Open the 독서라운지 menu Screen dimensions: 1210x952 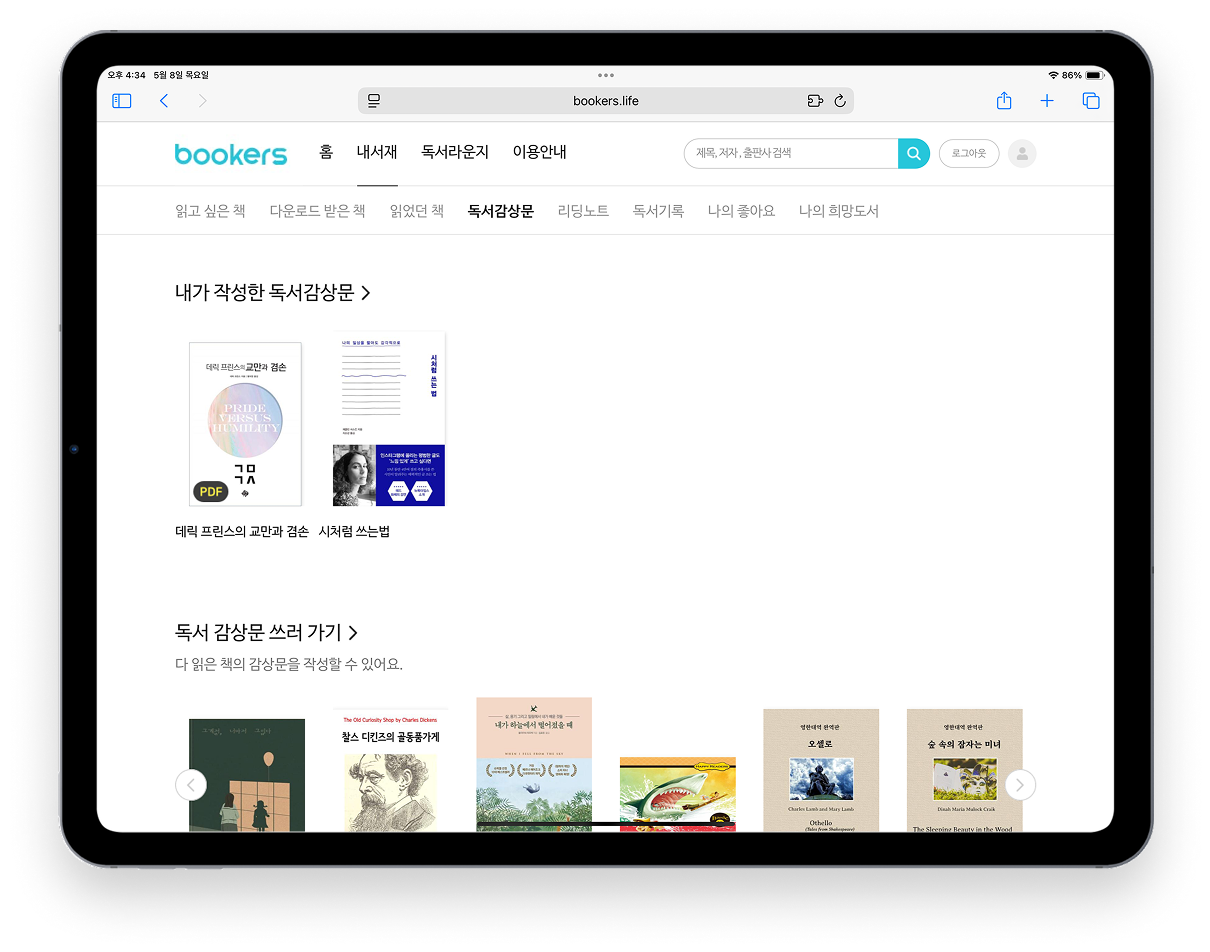click(455, 152)
